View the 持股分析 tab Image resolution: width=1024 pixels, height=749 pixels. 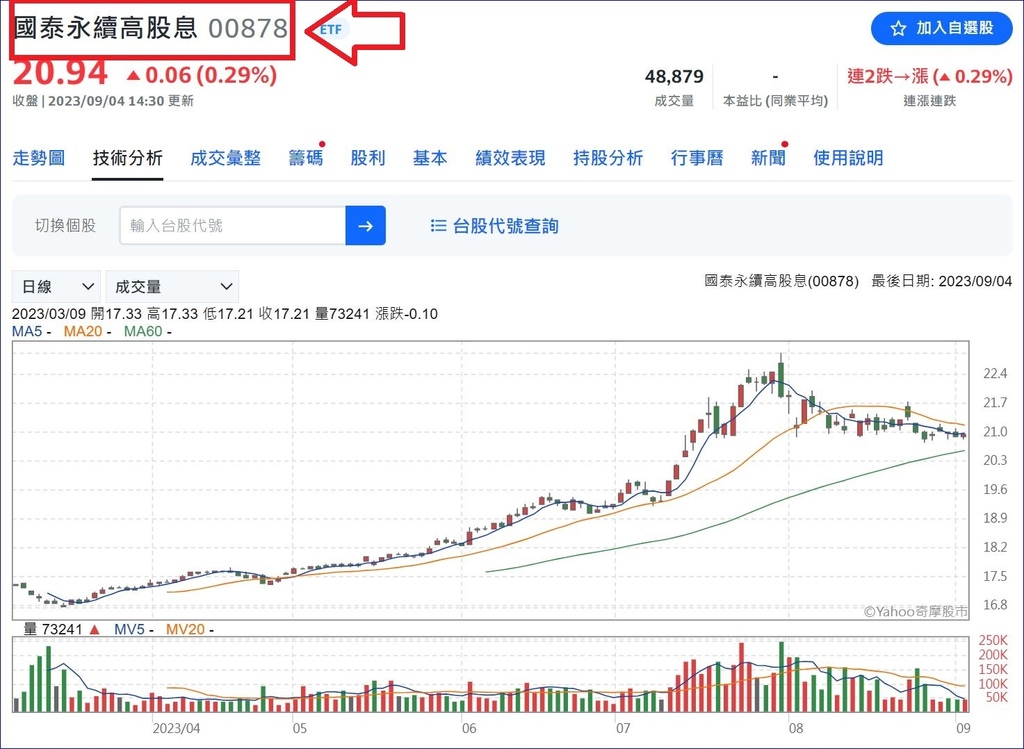tap(608, 158)
